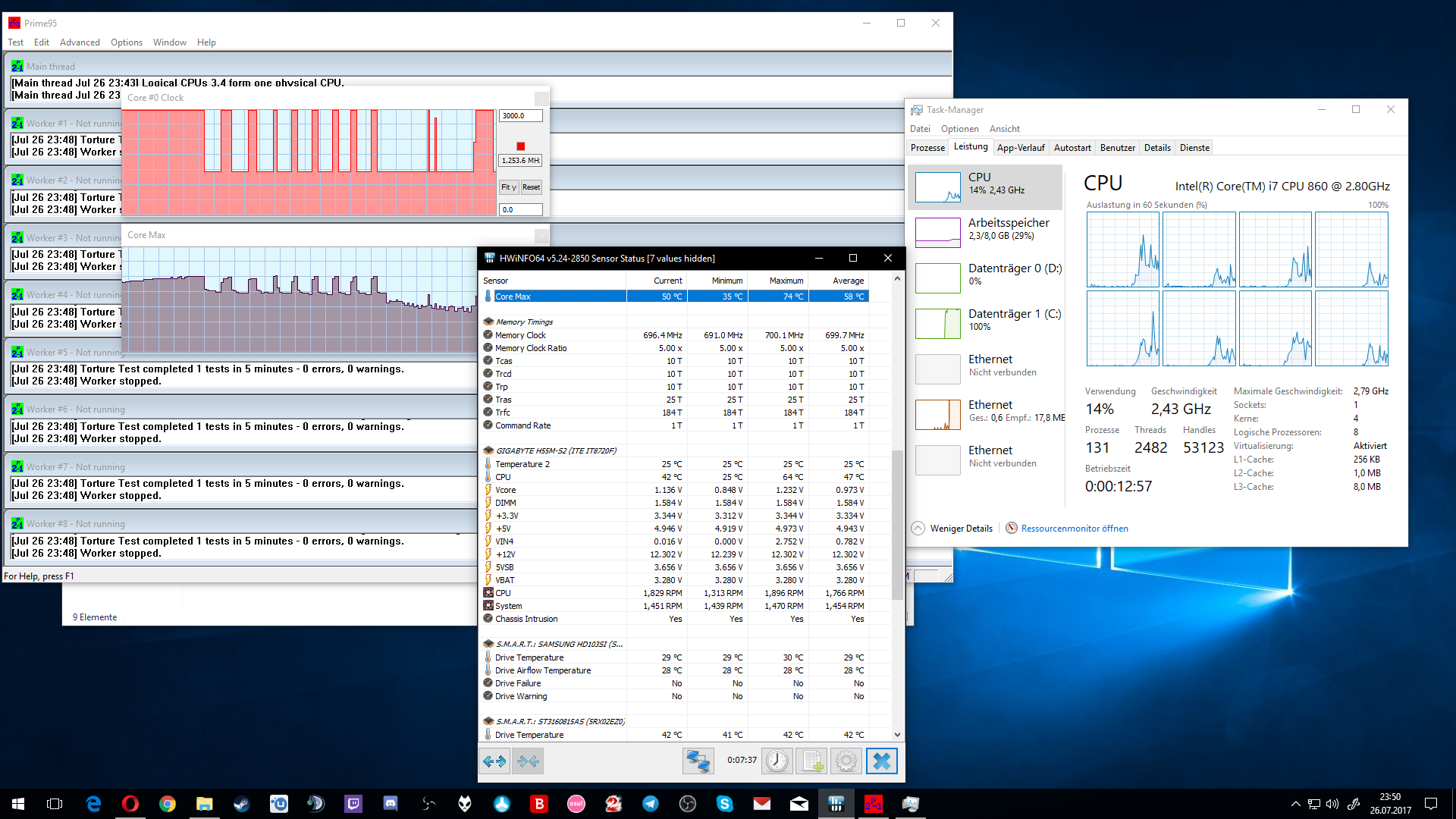Screen dimensions: 1456x819
Task: Click the 3000.0 maximum value field
Action: coord(520,116)
